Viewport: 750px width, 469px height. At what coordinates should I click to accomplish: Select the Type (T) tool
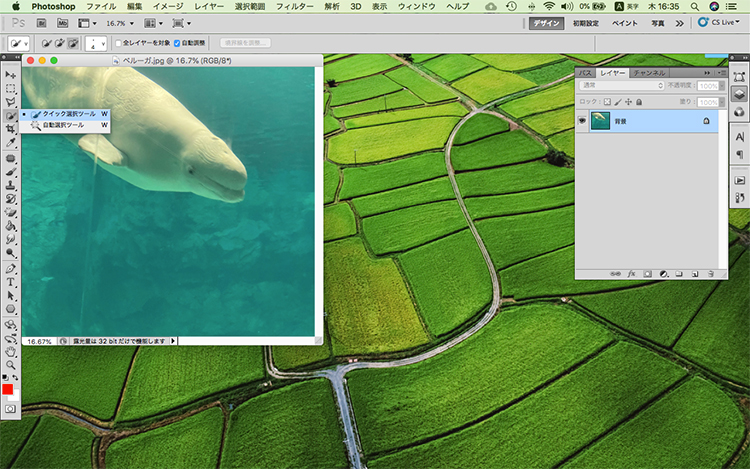click(11, 282)
